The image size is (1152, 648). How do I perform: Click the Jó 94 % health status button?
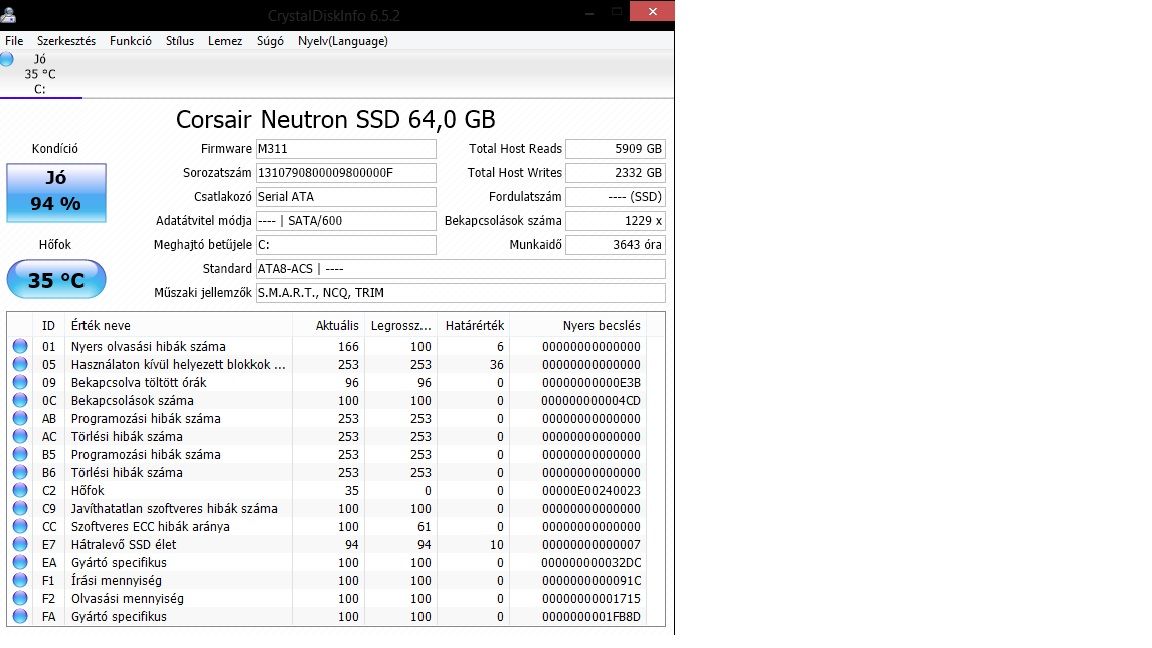coord(57,192)
